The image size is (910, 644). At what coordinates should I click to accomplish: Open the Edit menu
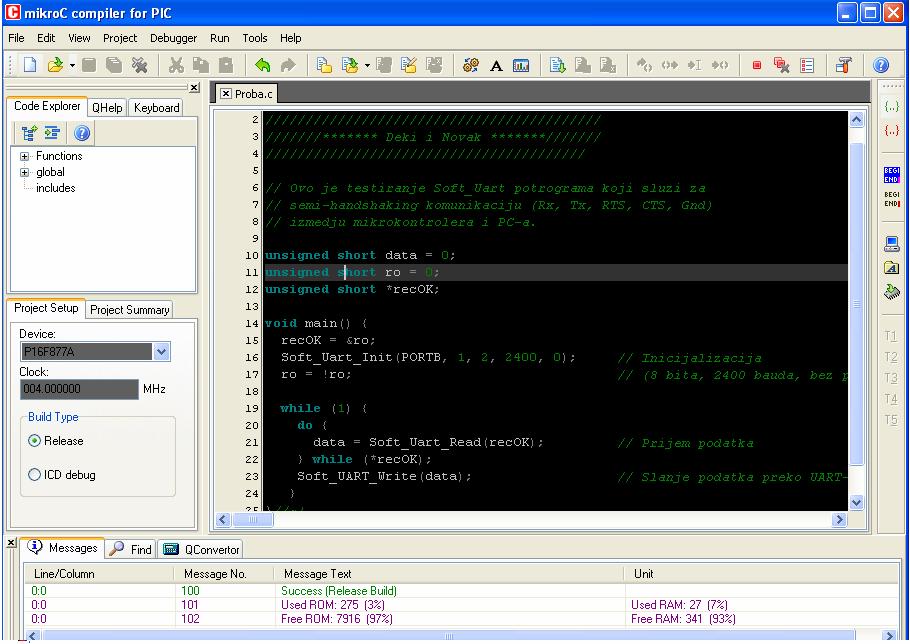point(46,38)
